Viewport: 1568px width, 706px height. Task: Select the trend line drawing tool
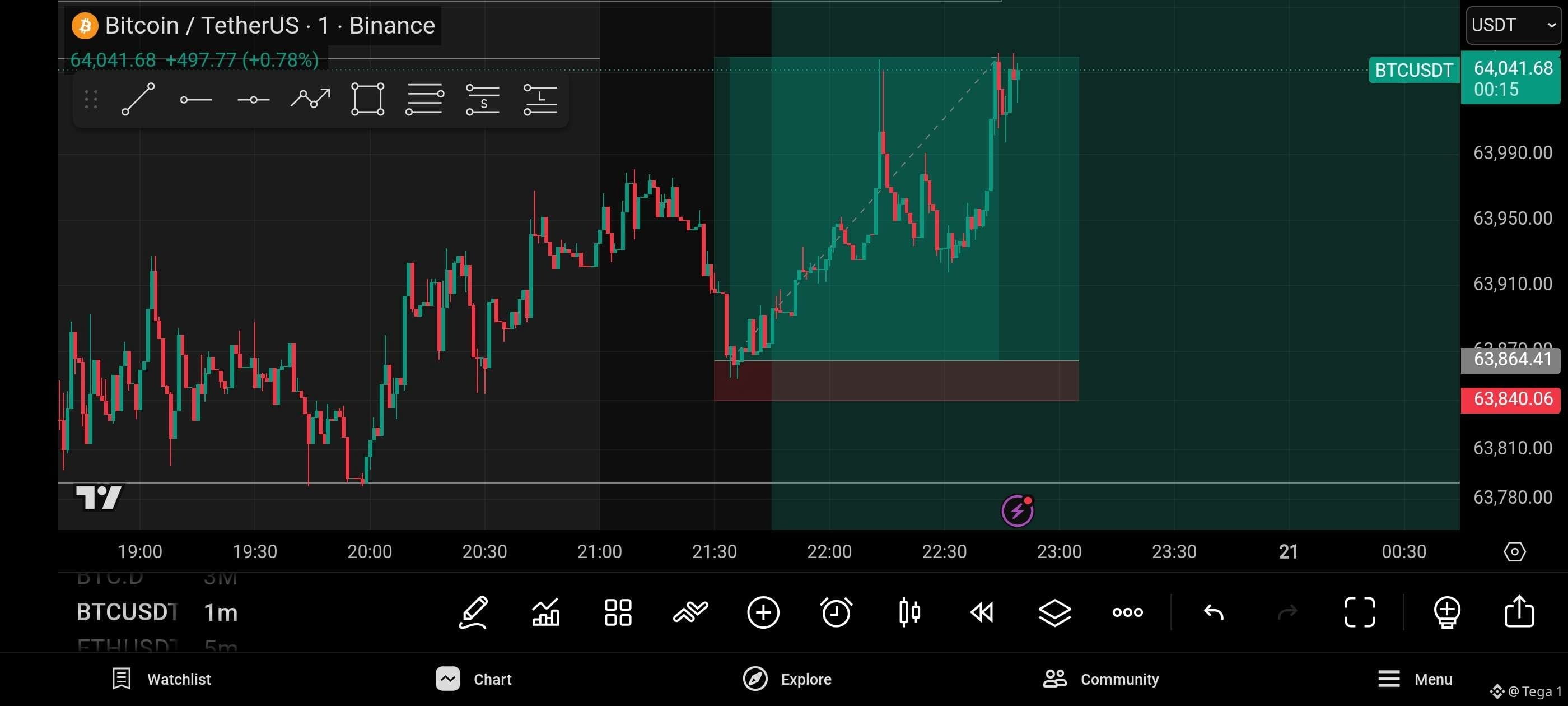coord(138,99)
